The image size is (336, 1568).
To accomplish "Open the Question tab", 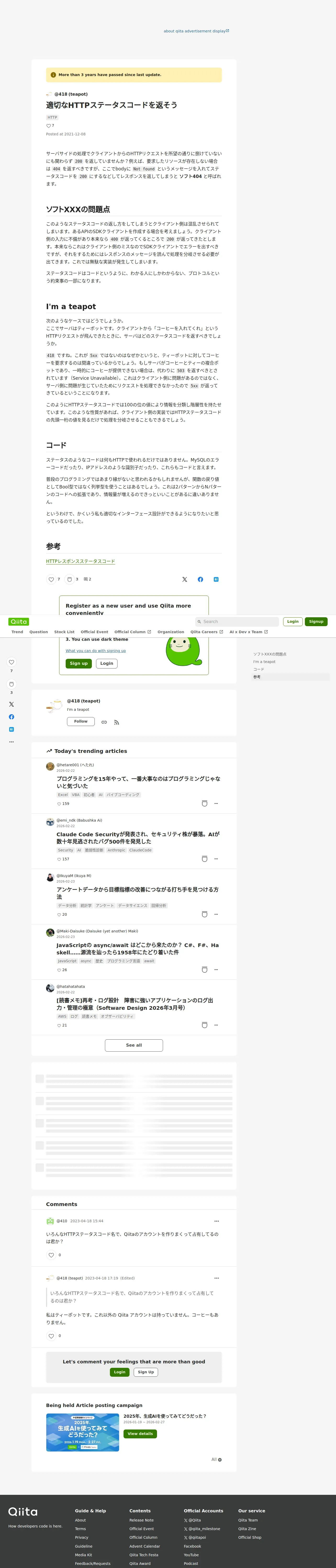I will click(x=38, y=632).
